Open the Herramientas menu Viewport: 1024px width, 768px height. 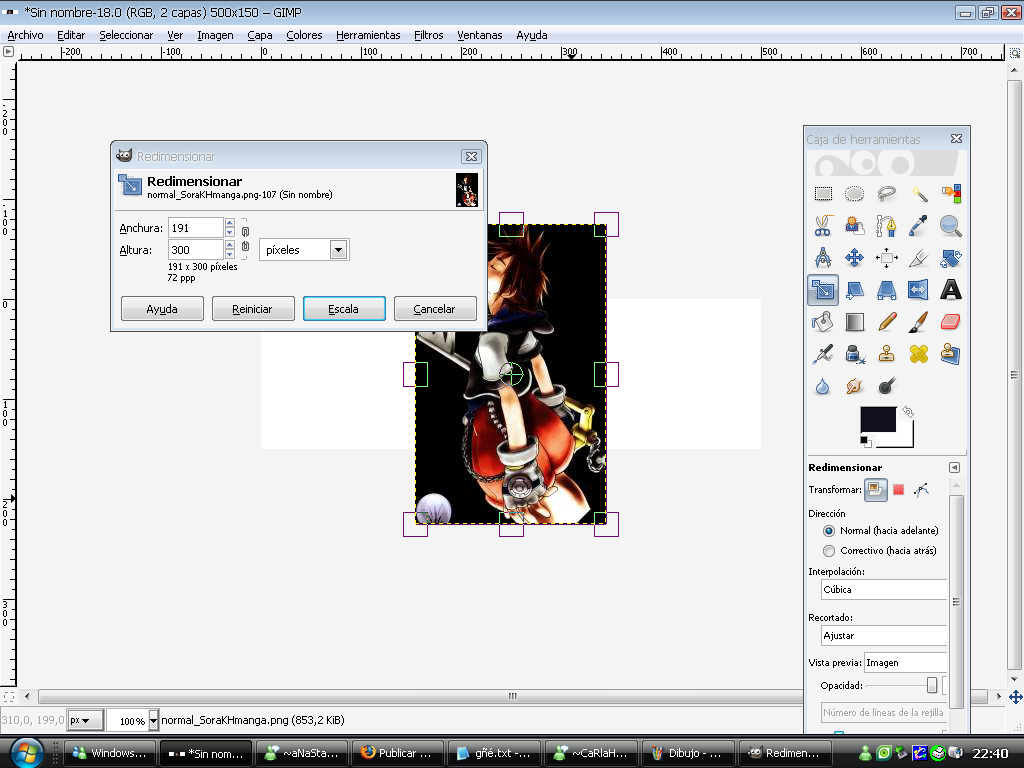pos(368,35)
